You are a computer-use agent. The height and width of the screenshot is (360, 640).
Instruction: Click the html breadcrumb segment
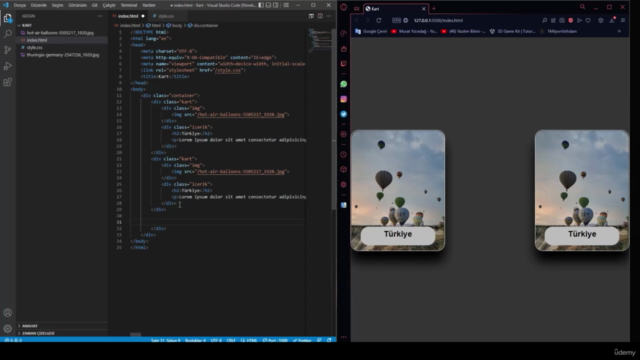pos(153,25)
